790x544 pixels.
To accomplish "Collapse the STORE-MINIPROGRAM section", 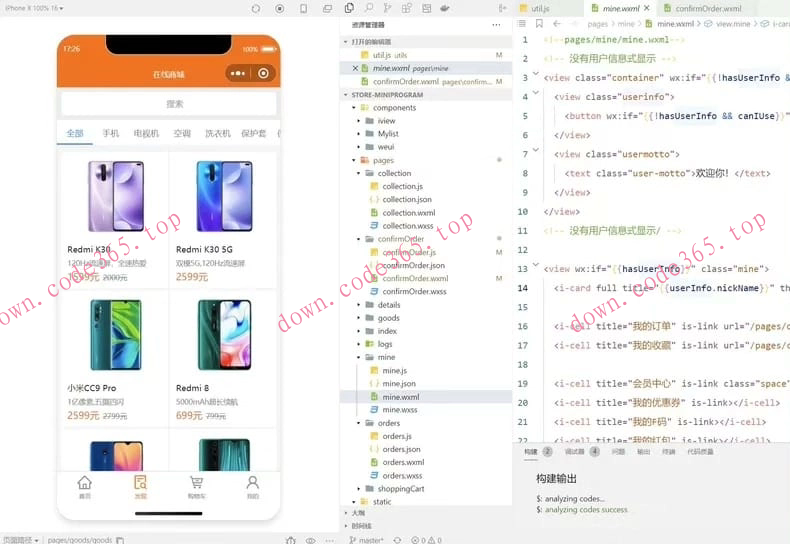I will (346, 95).
